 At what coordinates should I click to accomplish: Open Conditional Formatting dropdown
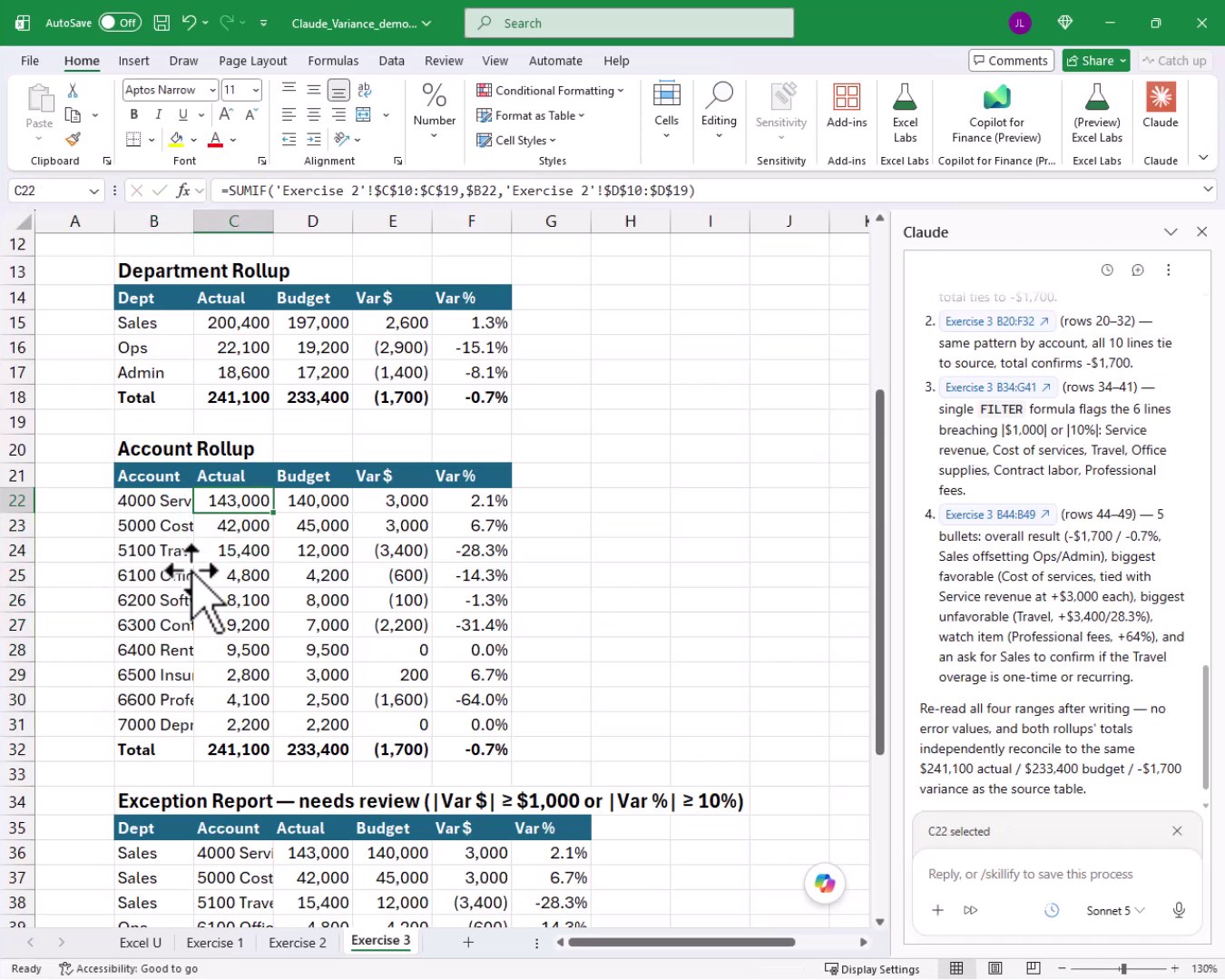pos(551,91)
